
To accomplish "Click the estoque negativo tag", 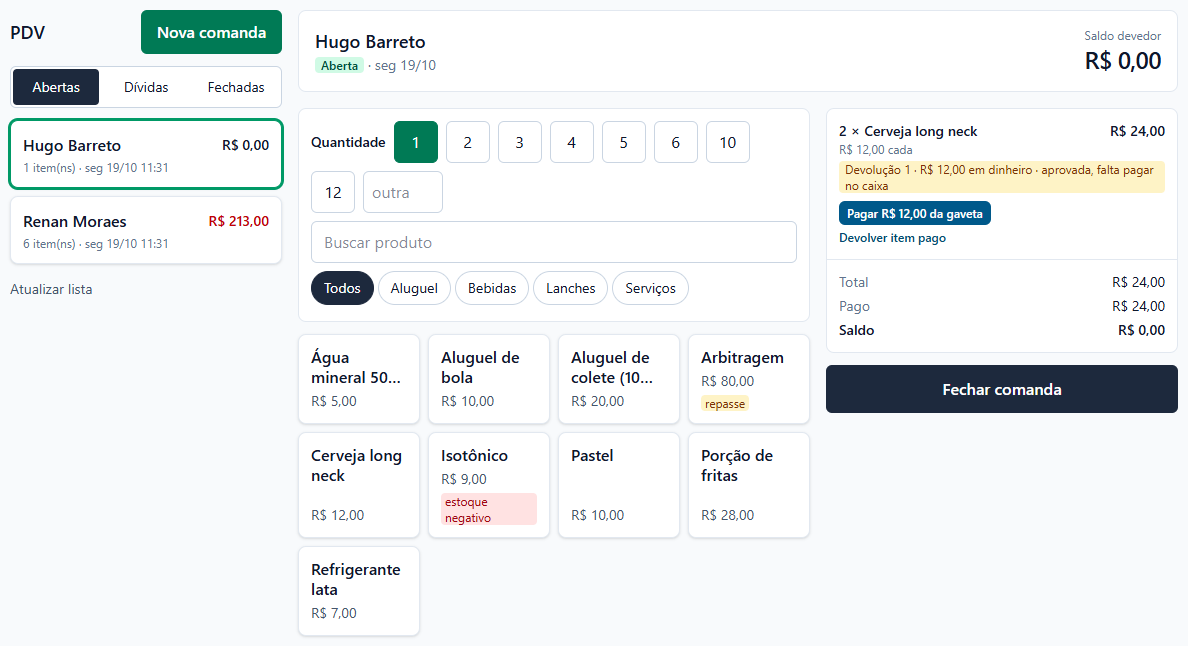I will tap(489, 510).
